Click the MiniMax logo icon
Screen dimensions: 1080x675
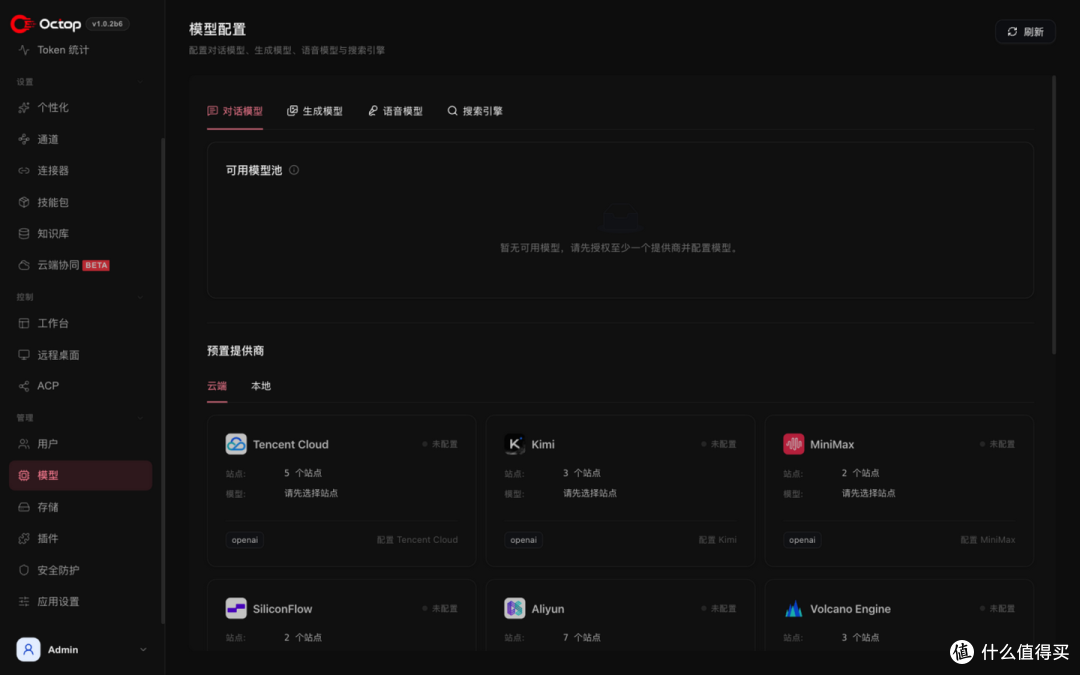click(x=793, y=444)
